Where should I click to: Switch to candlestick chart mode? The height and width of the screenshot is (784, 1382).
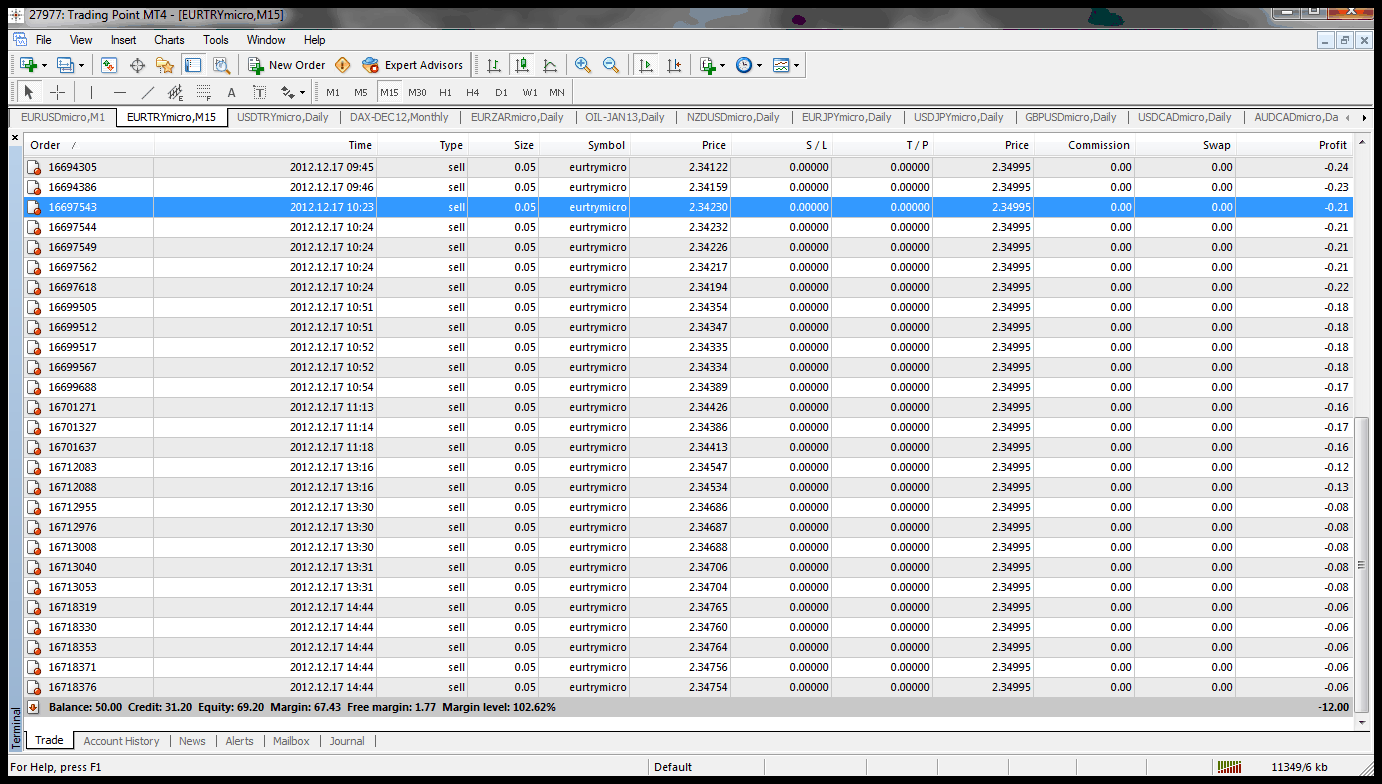521,65
